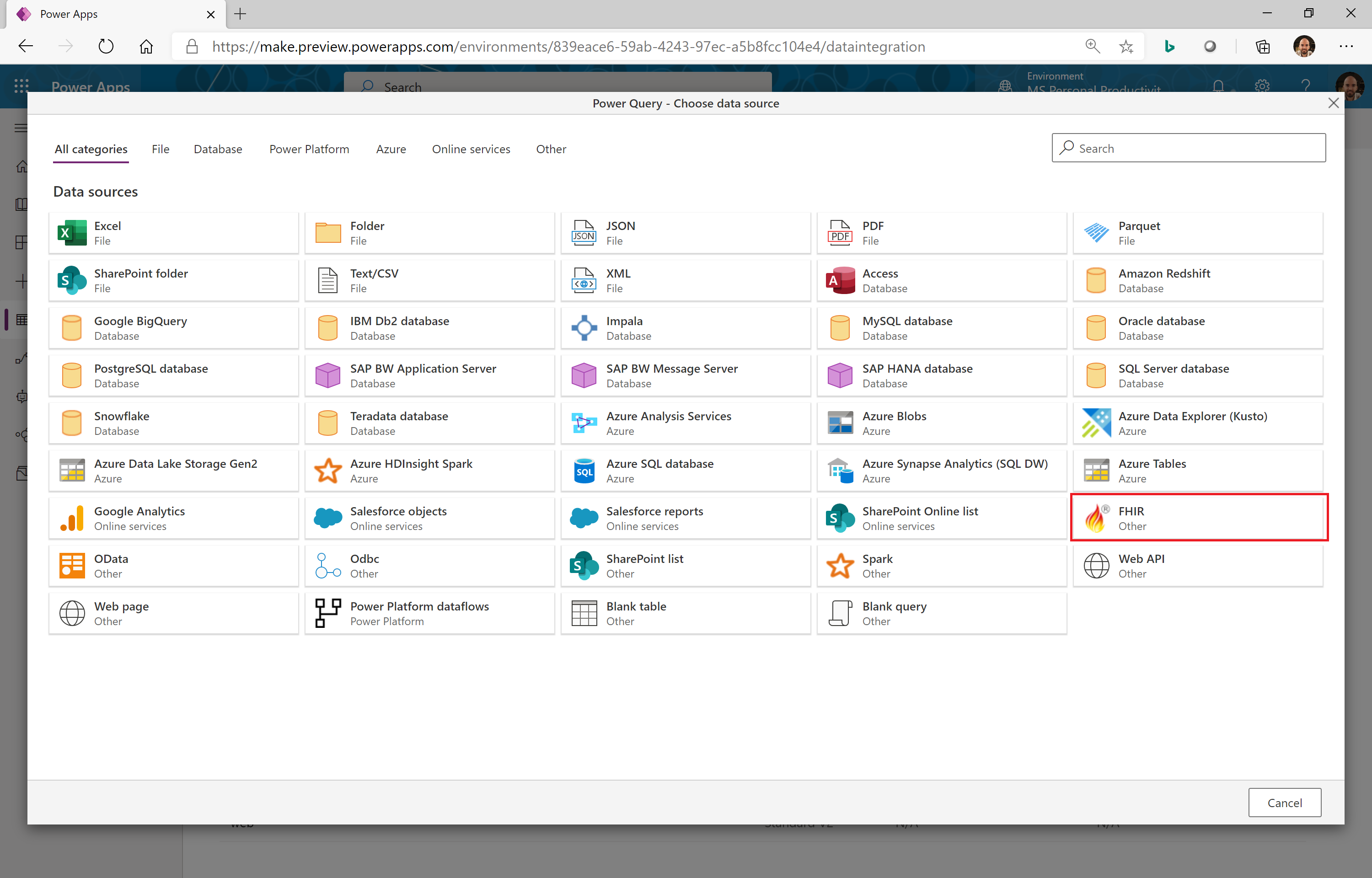Pick the Azure Data Explorer (Kusto) icon

1096,423
